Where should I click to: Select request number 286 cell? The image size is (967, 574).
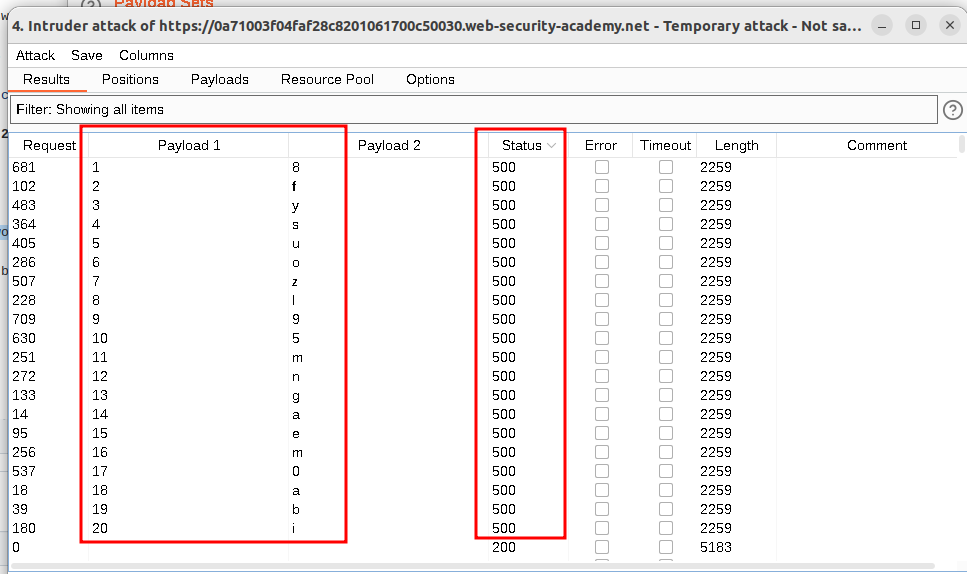[x=24, y=262]
